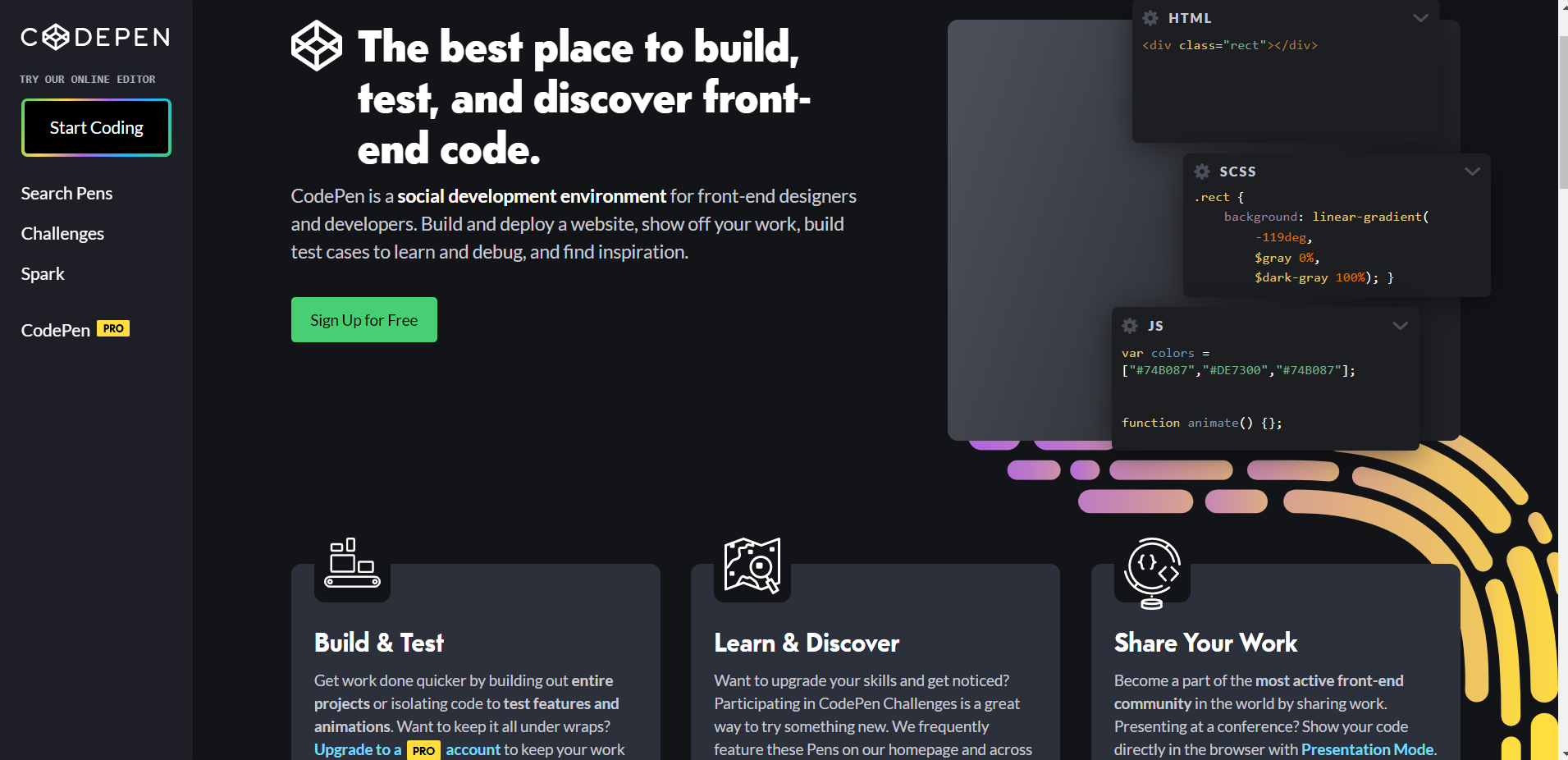
Task: Click the Share Your Work heading
Action: pyautogui.click(x=1206, y=643)
